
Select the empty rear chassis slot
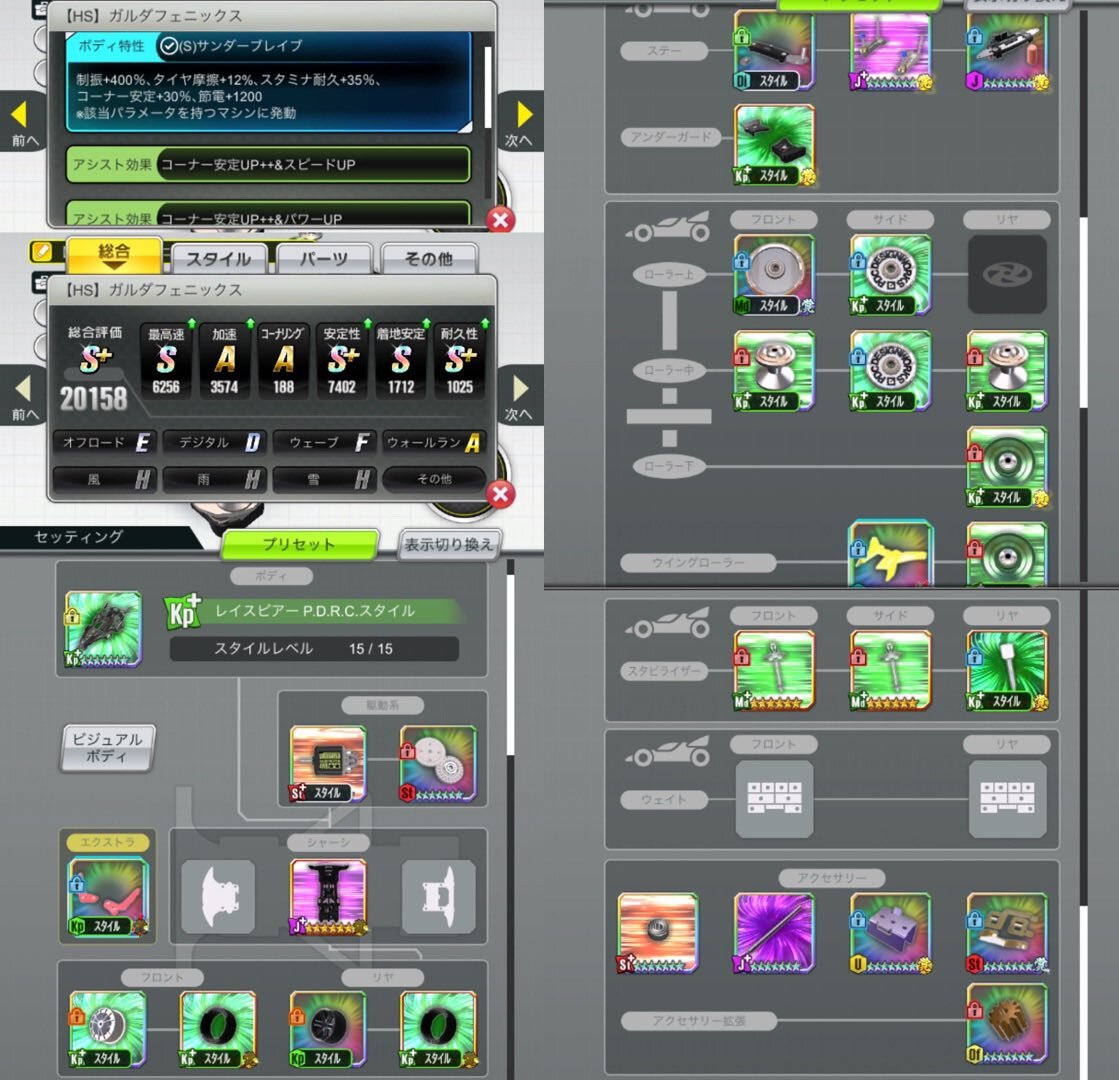[438, 897]
